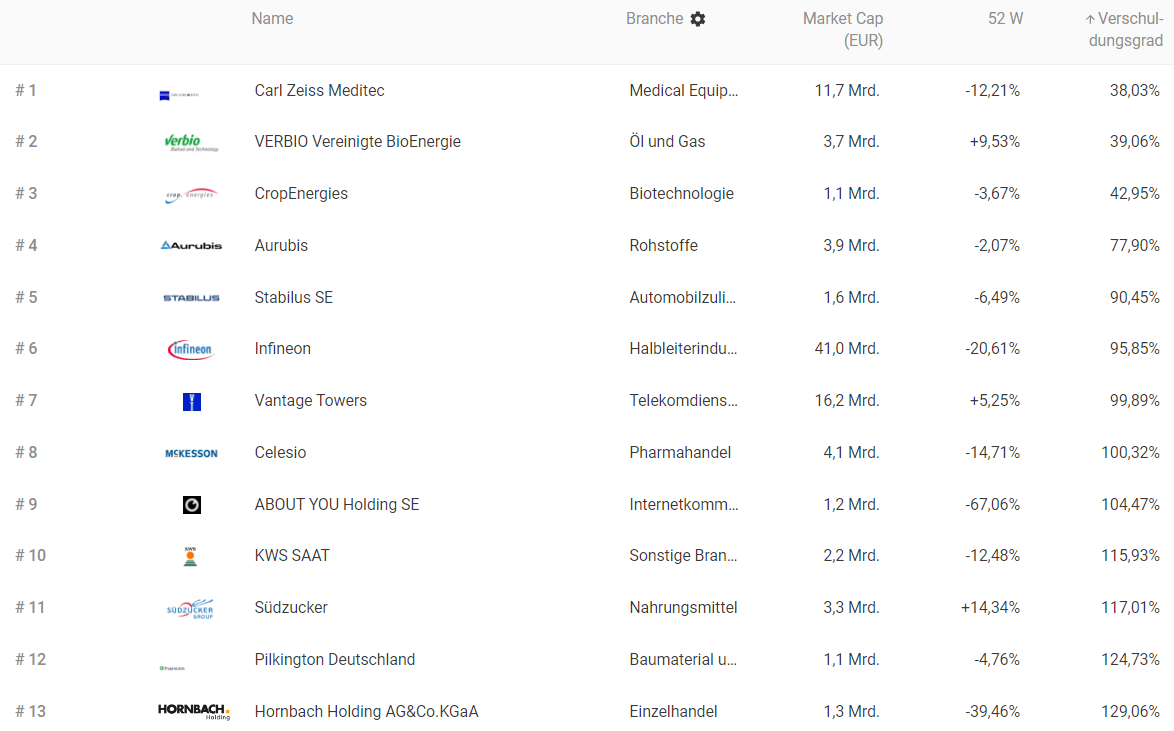Click the Stabilus logo
The image size is (1174, 731).
(x=191, y=298)
